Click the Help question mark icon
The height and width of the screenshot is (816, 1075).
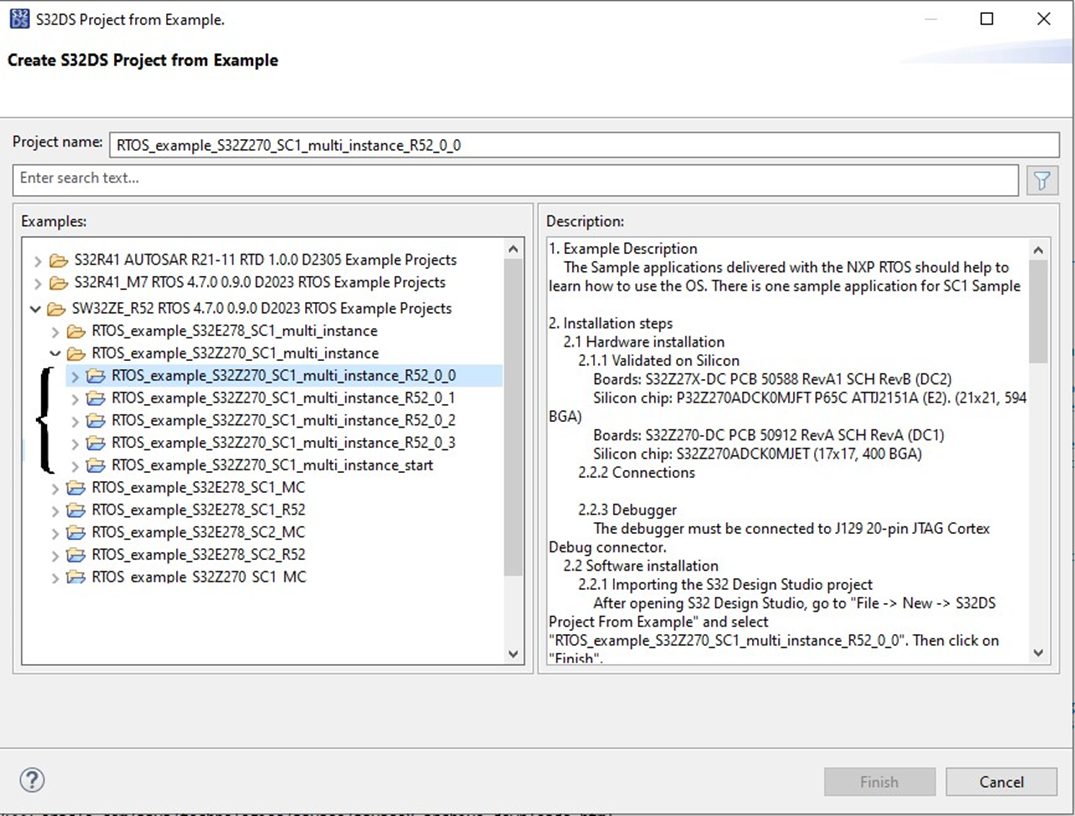click(x=31, y=780)
